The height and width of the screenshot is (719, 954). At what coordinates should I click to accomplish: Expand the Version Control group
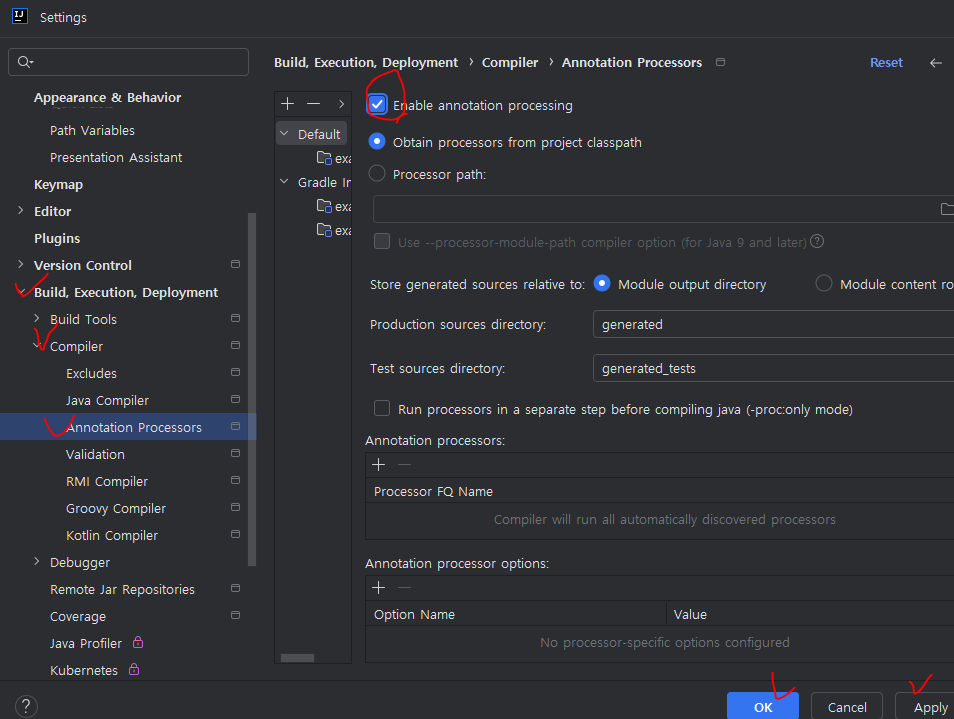[21, 264]
